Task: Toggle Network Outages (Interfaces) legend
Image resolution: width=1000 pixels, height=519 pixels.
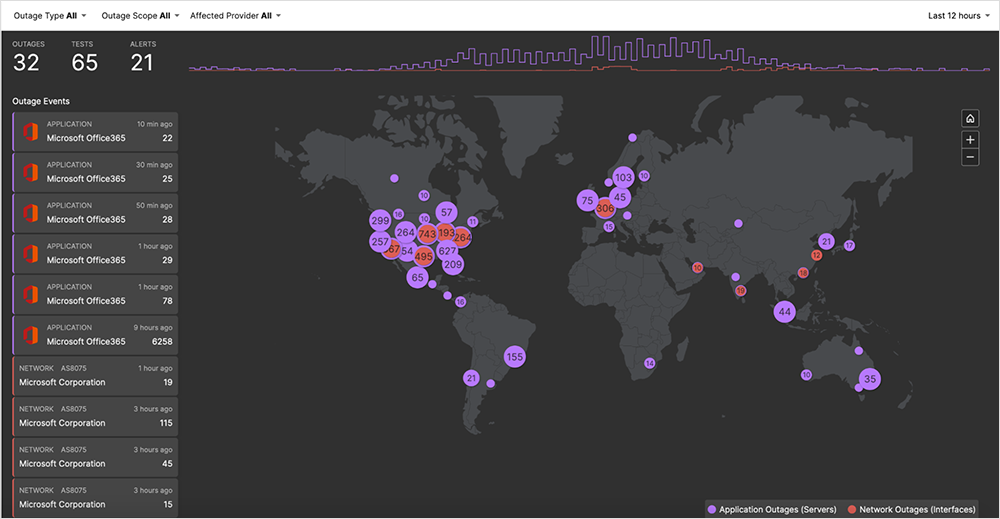Action: (x=911, y=509)
